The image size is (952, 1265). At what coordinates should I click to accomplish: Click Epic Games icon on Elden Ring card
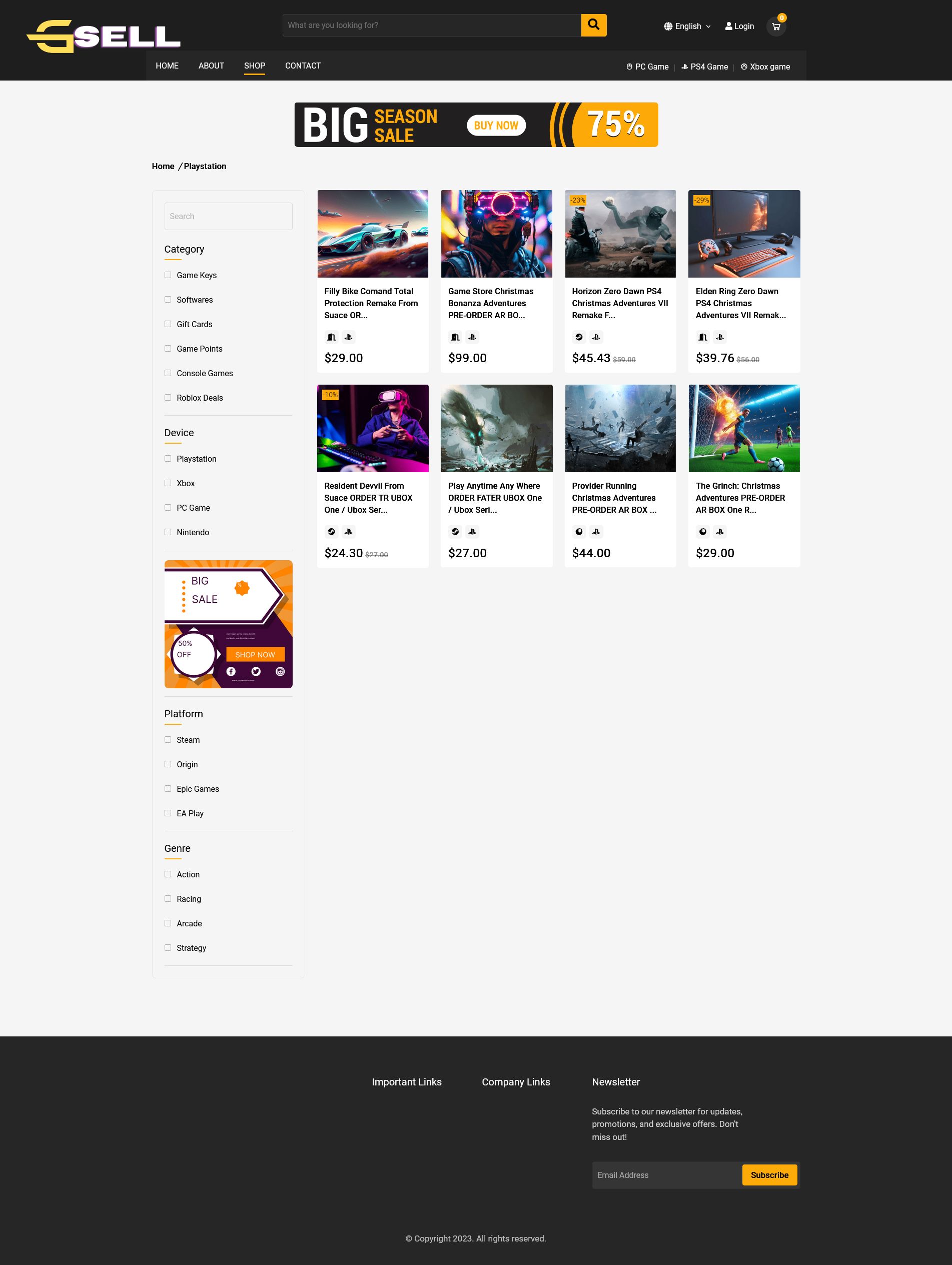pyautogui.click(x=702, y=338)
